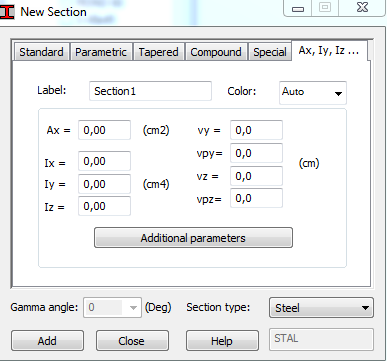The height and width of the screenshot is (361, 387).
Task: Click the (Deg) unit label
Action: (x=158, y=307)
